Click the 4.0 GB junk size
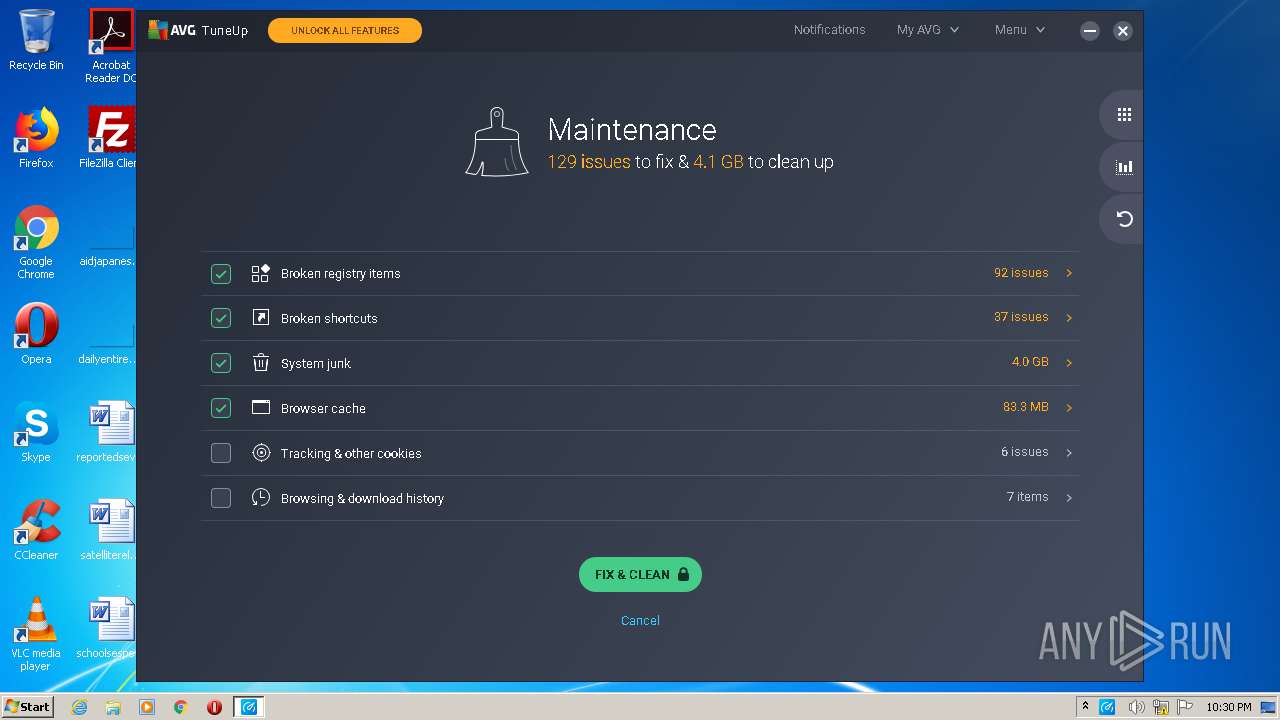The image size is (1280, 720). 1030,362
